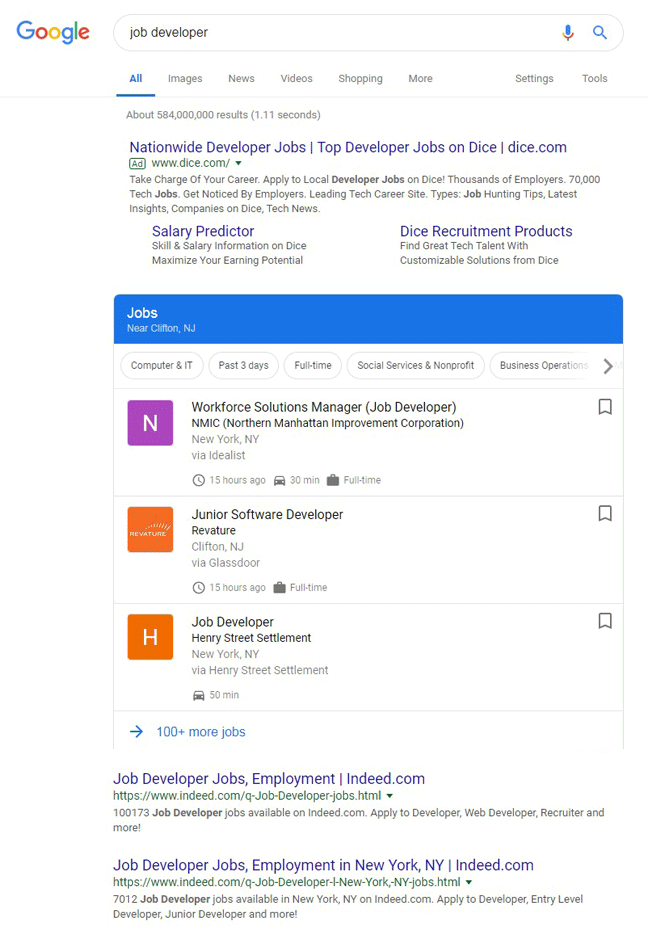The width and height of the screenshot is (648, 936).
Task: Click the Ad badge label
Action: [x=137, y=164]
